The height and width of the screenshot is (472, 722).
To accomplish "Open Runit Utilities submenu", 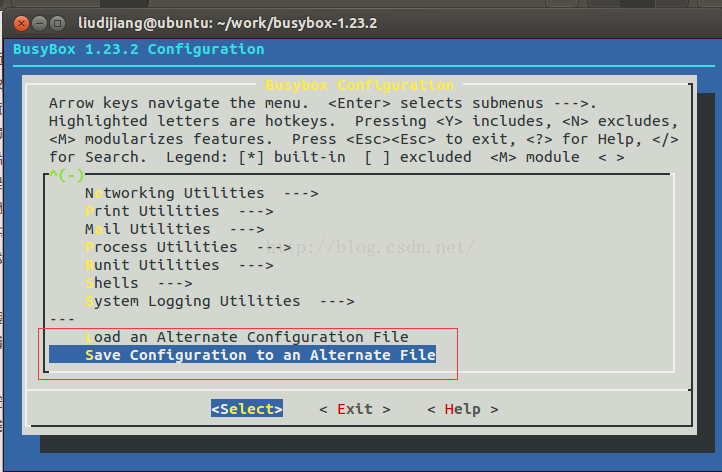I will pyautogui.click(x=179, y=265).
